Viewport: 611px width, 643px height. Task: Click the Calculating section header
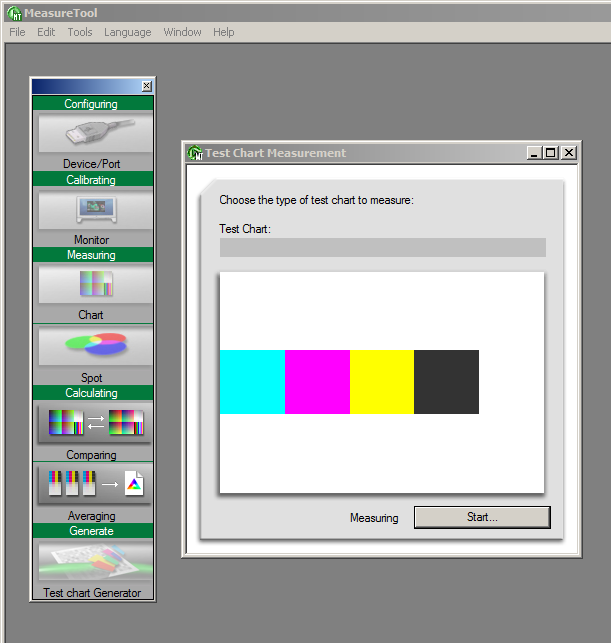(x=93, y=392)
